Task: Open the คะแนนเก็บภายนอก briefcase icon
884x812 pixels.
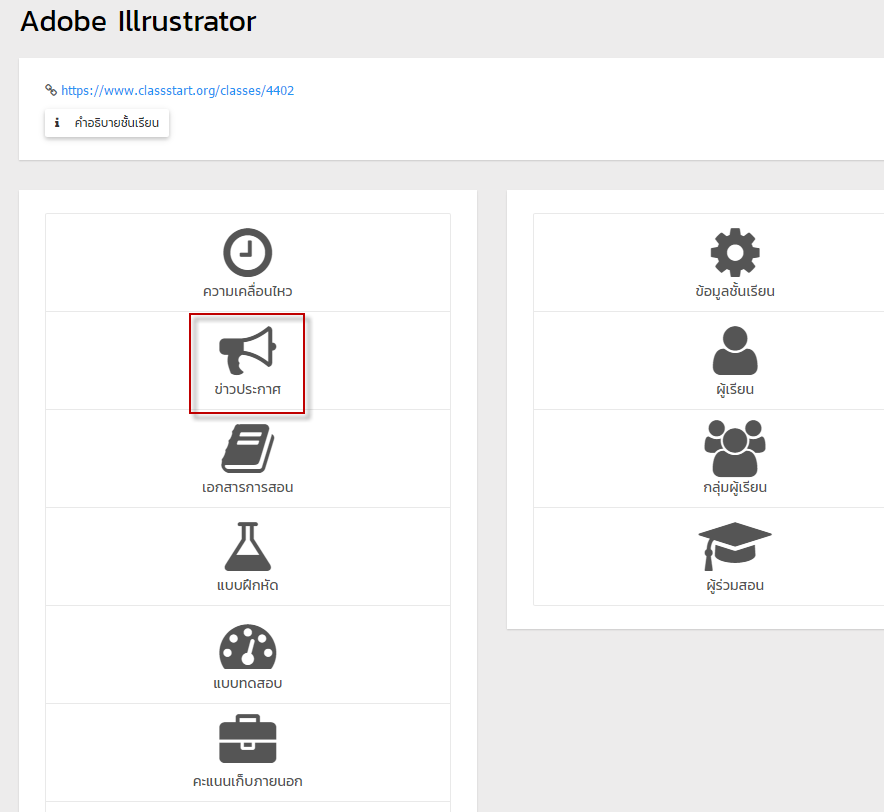Action: click(247, 739)
